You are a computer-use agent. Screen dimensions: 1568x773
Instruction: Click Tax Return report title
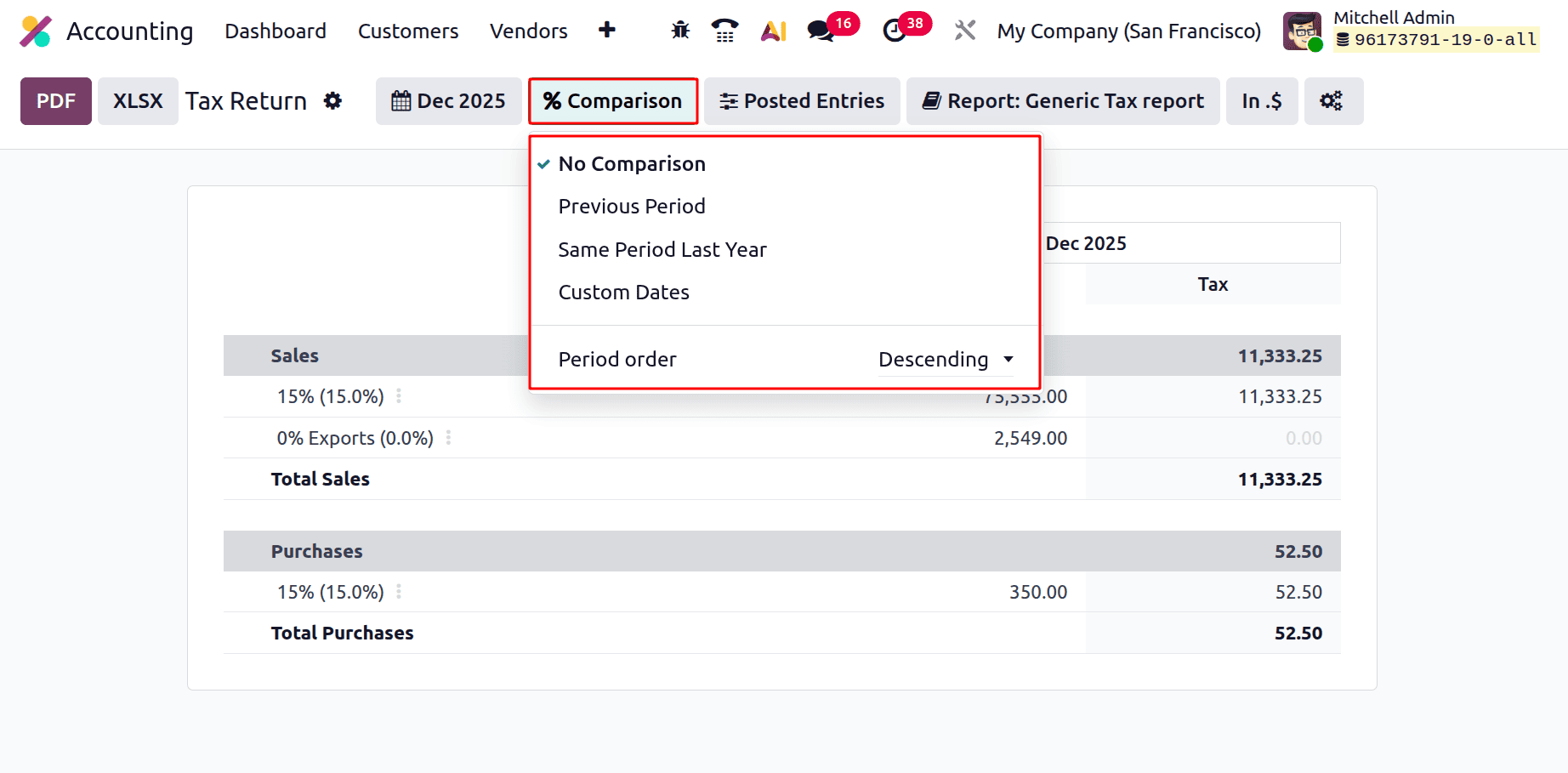pyautogui.click(x=246, y=101)
